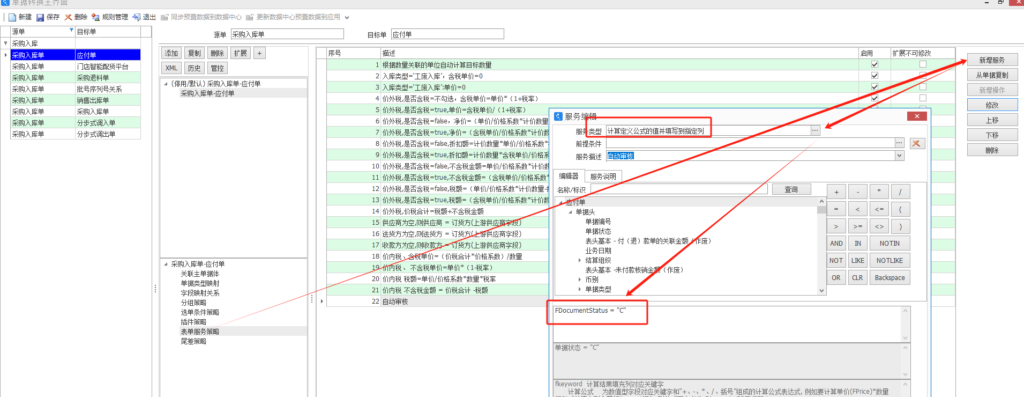This screenshot has width=1024, height=397.
Task: Click the 前提条件 ellipsis browse button
Action: click(899, 143)
